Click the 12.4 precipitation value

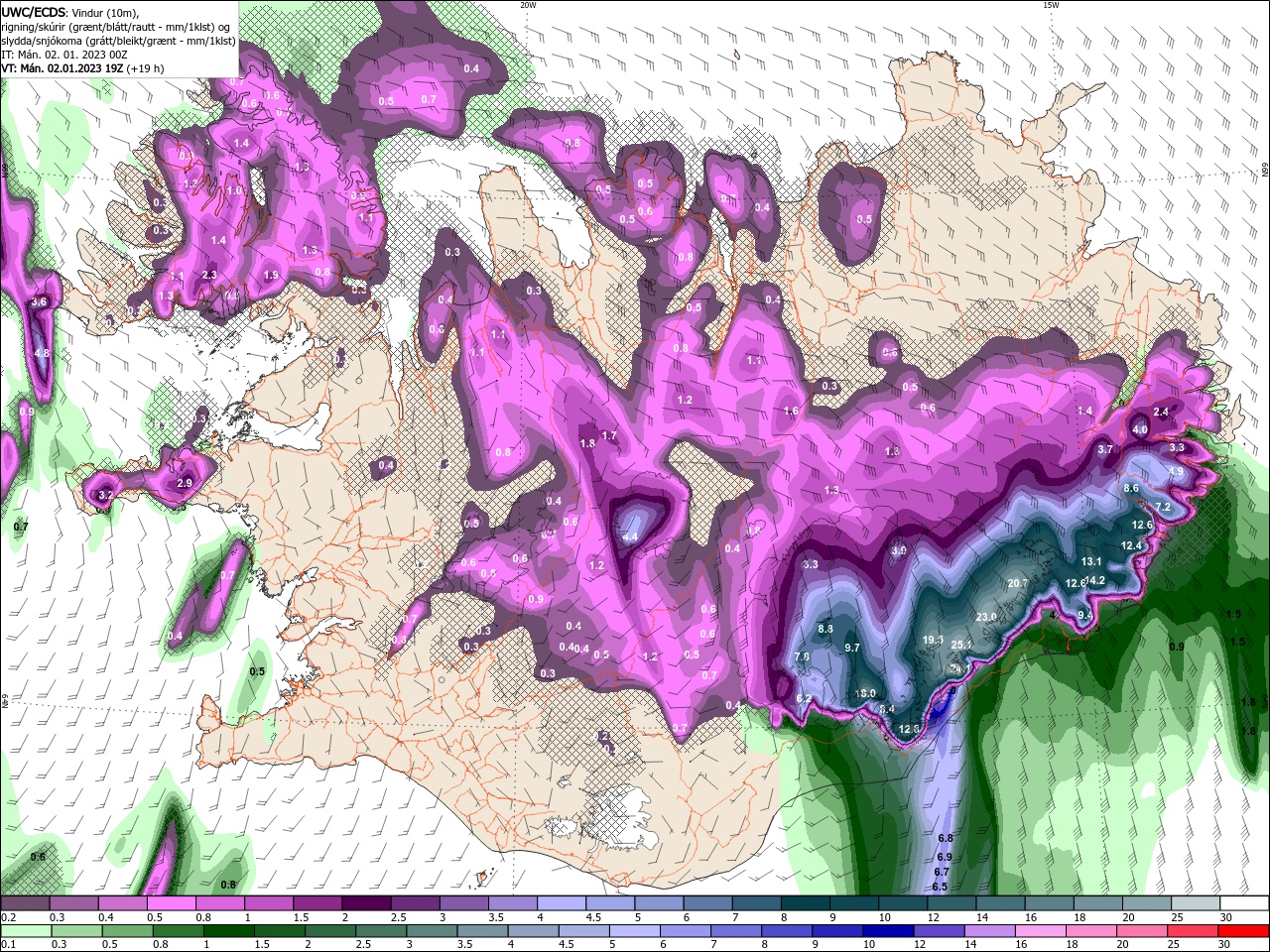[1132, 545]
